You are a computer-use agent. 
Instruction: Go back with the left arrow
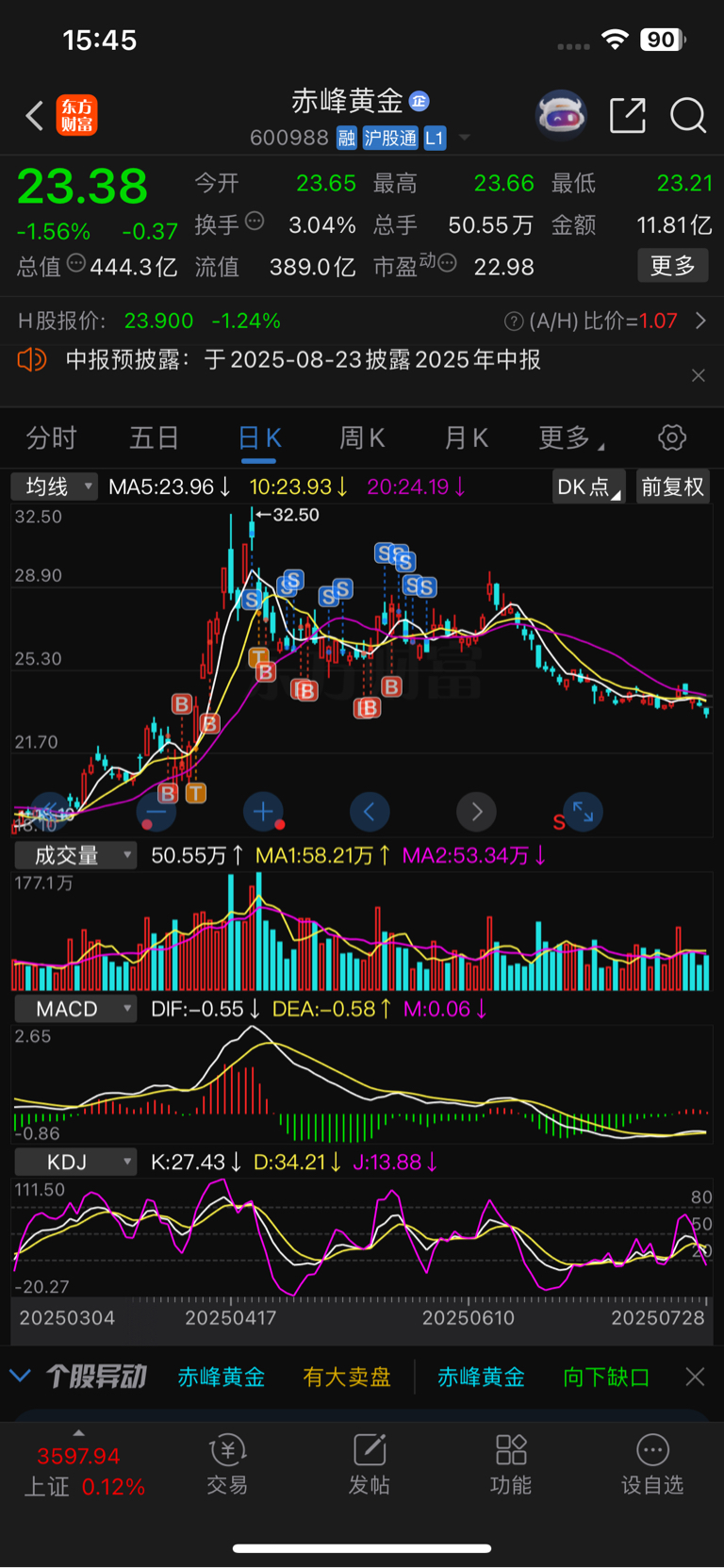[35, 116]
